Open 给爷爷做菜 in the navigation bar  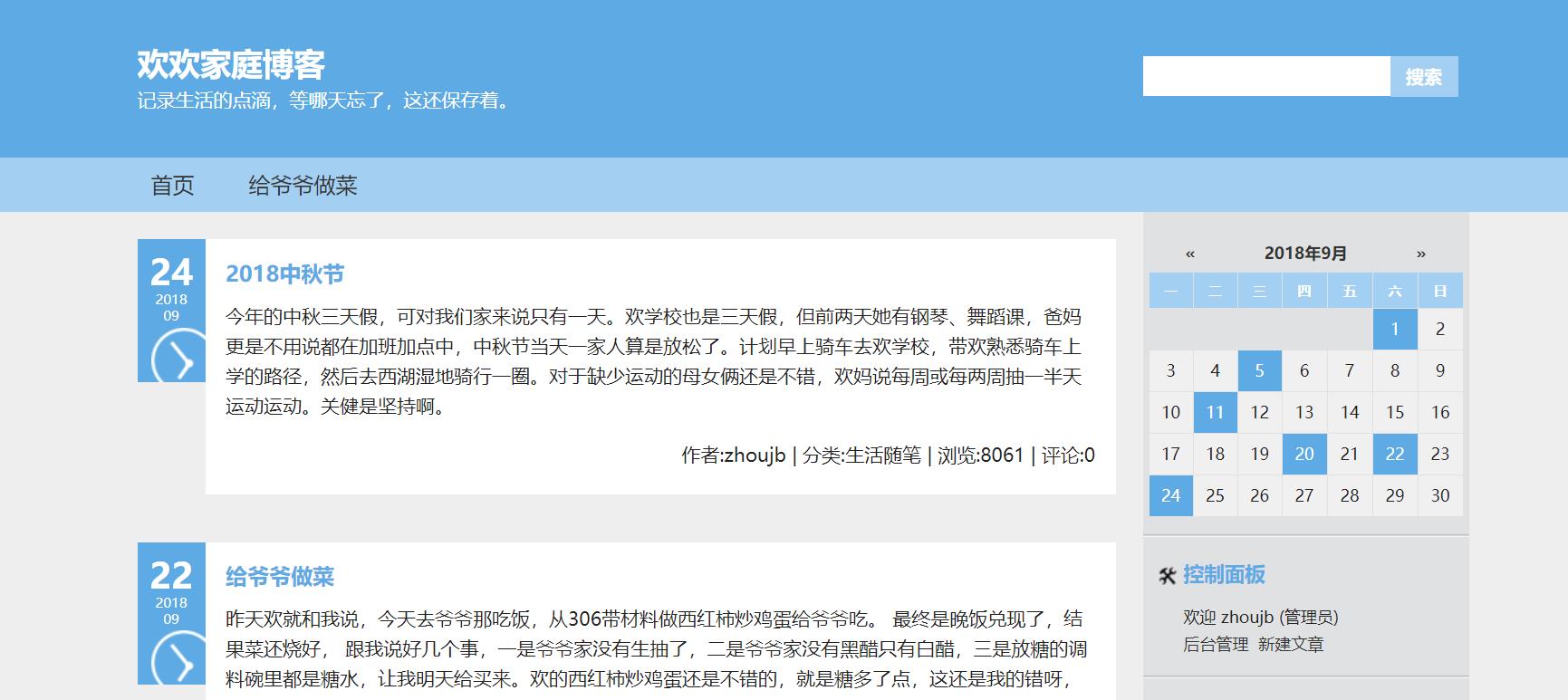[x=303, y=186]
